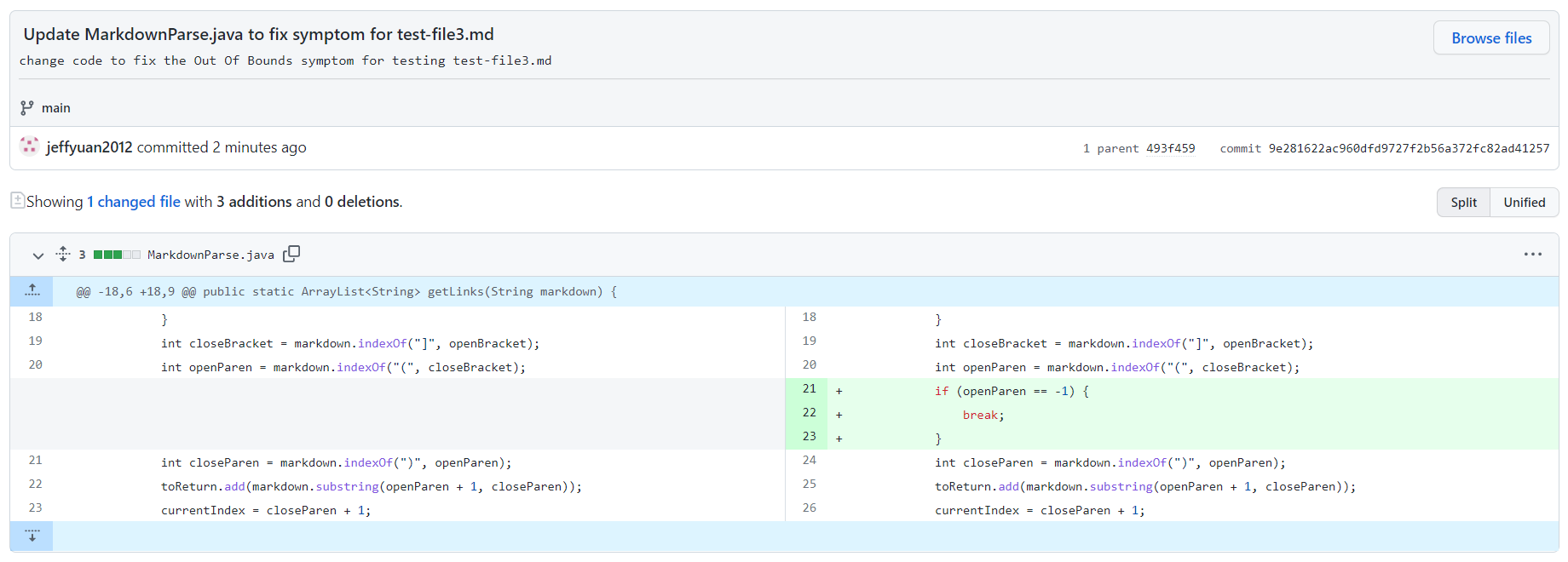Click the Browse files button

pos(1491,38)
